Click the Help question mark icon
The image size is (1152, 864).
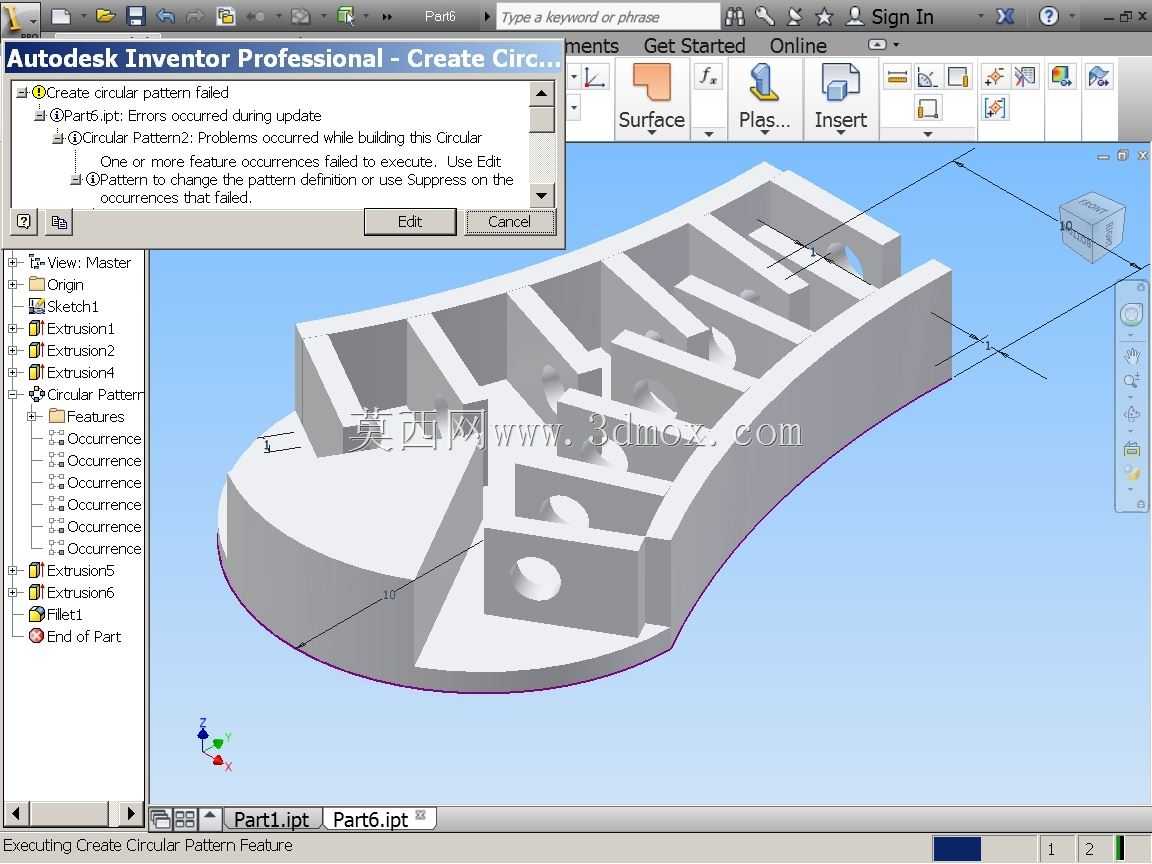point(1048,16)
